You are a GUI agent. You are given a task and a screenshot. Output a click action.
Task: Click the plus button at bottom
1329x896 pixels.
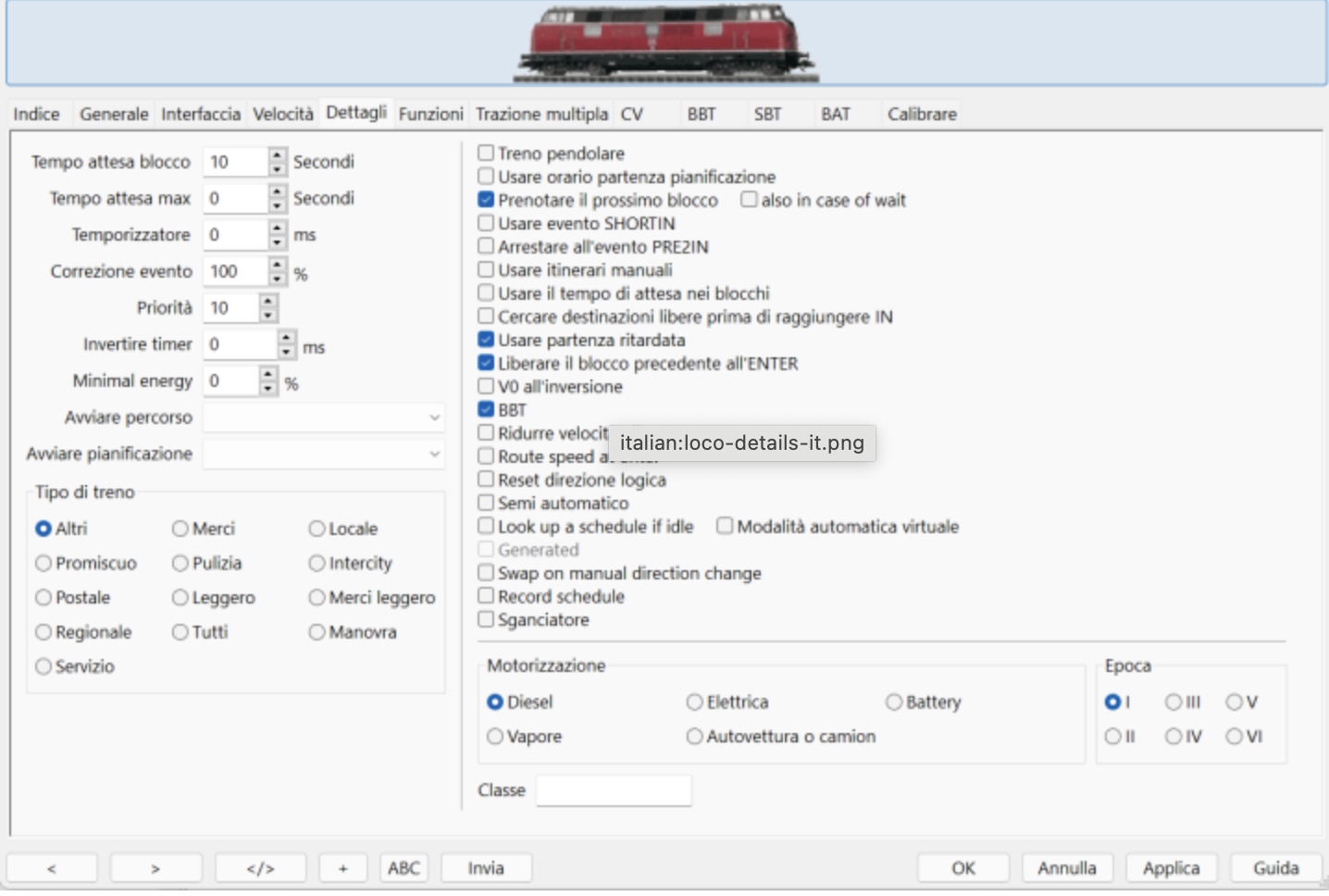click(342, 868)
